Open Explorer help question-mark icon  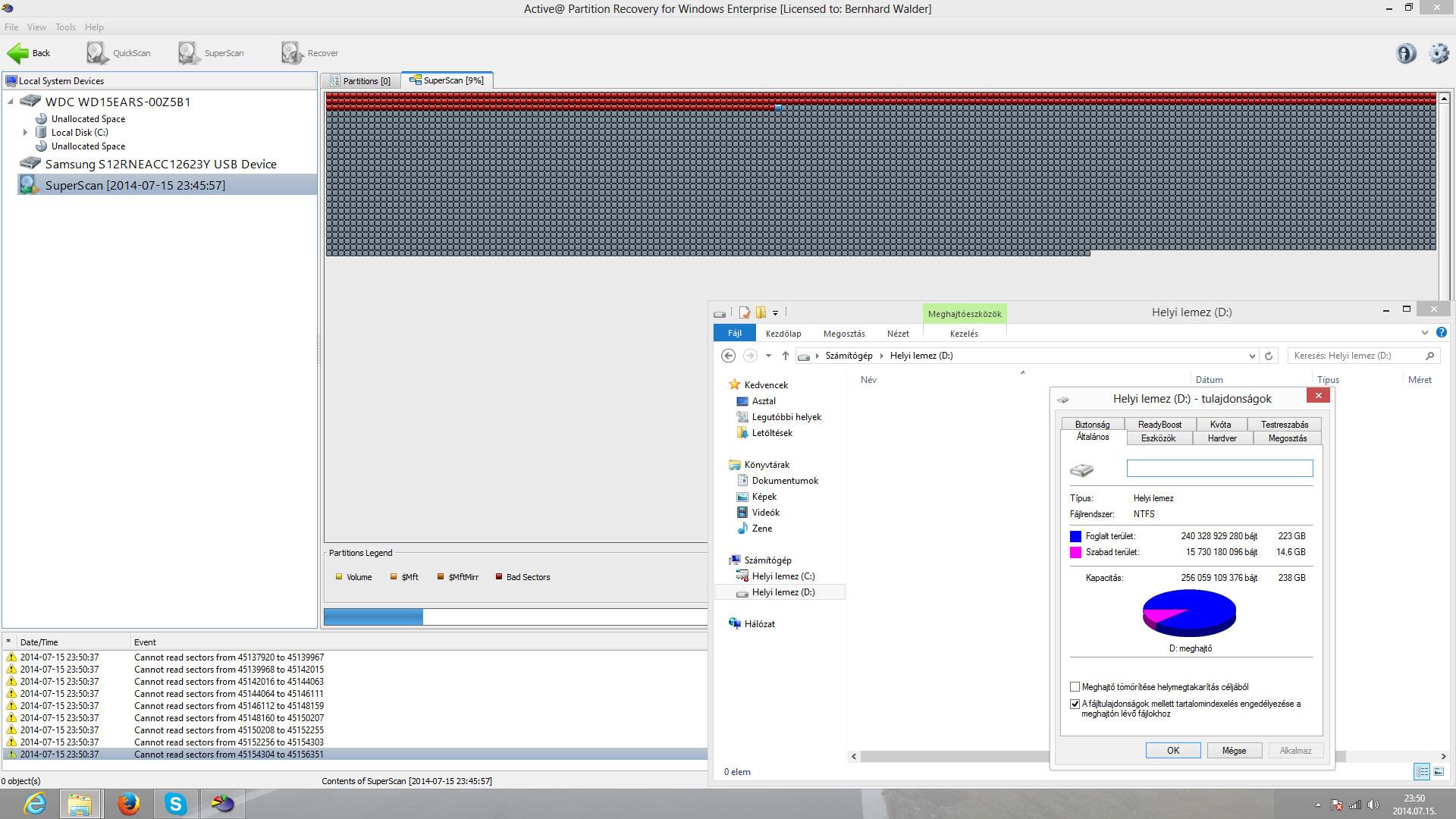coord(1441,332)
